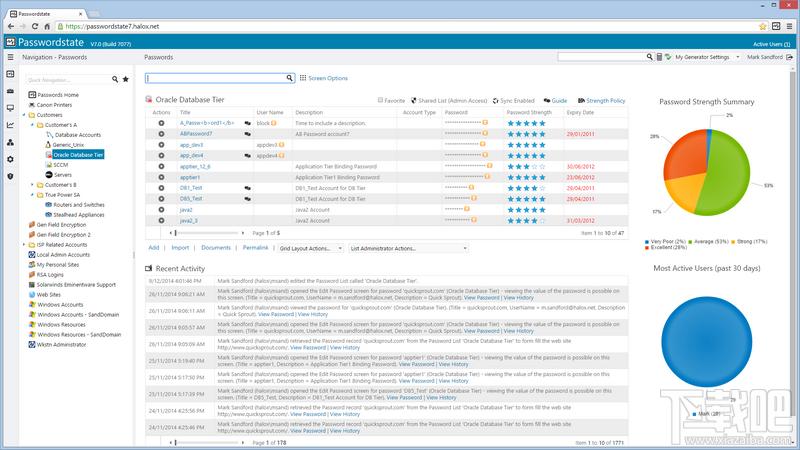Collapse the Customer's A folder
This screenshot has width=800, height=450.
pos(32,125)
